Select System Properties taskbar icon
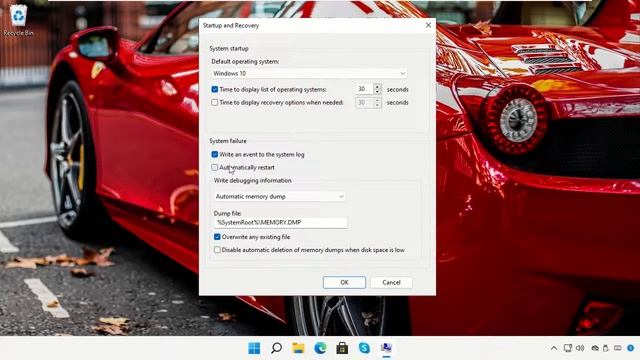Screen dimensions: 640x360 click(386, 348)
